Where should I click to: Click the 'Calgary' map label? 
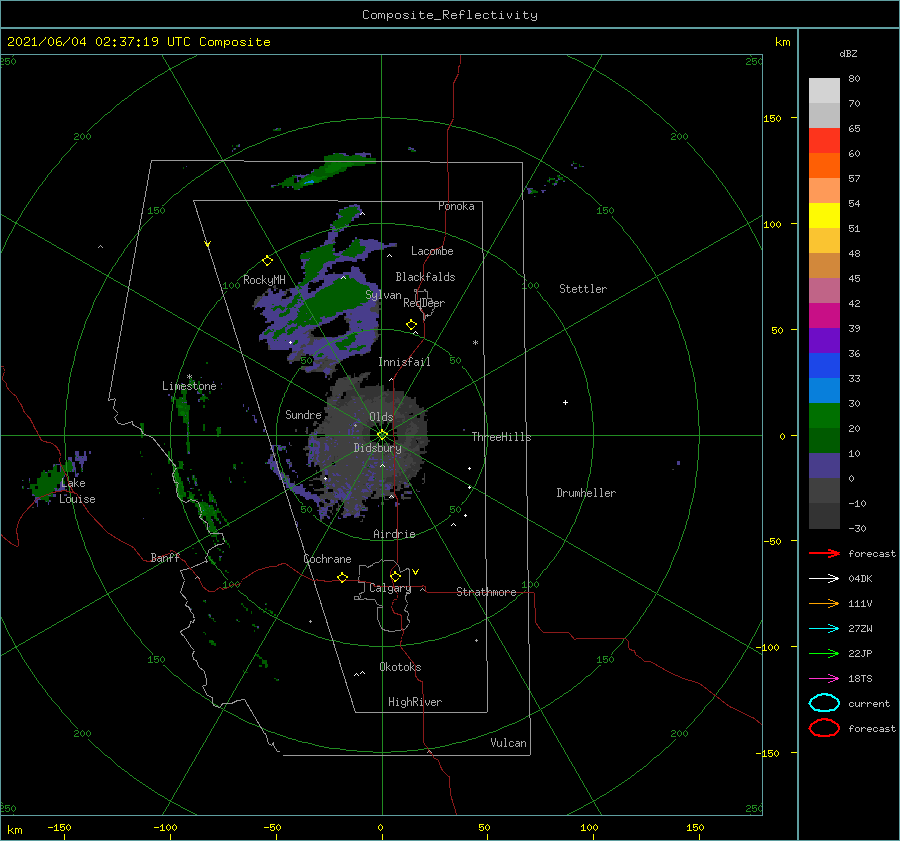(390, 588)
